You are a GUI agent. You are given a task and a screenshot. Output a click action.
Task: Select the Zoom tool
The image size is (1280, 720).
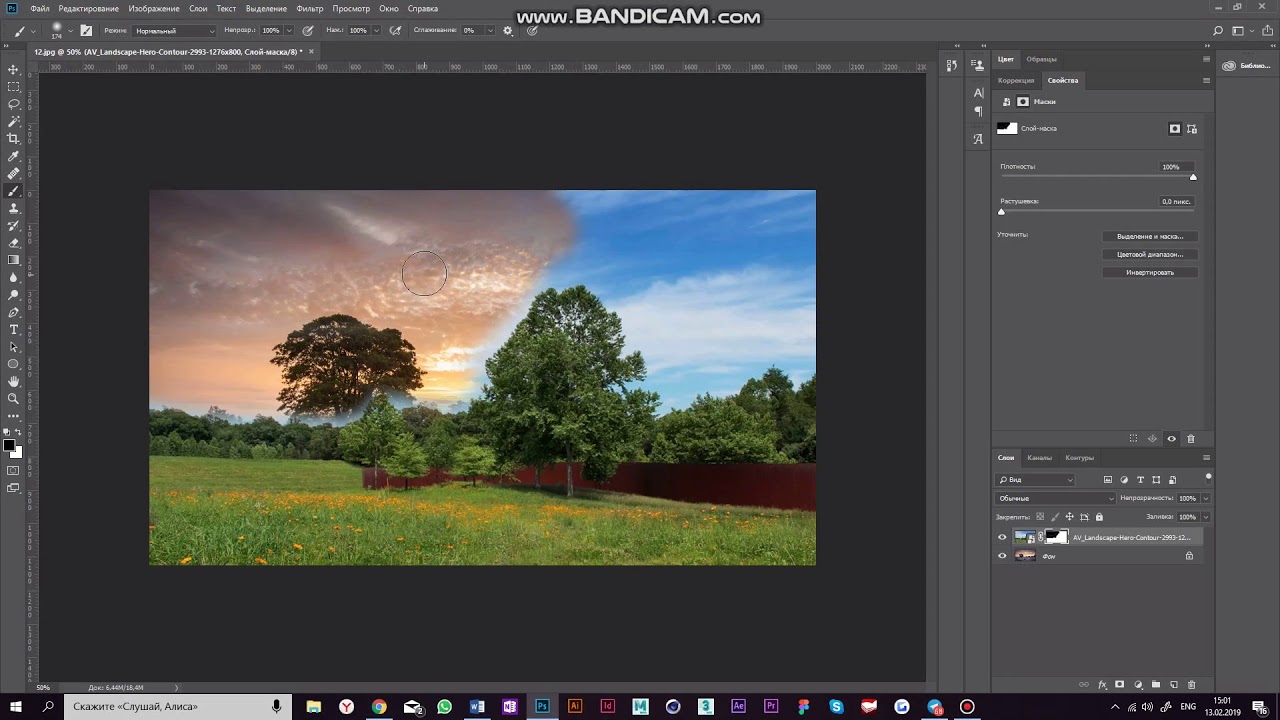(13, 398)
